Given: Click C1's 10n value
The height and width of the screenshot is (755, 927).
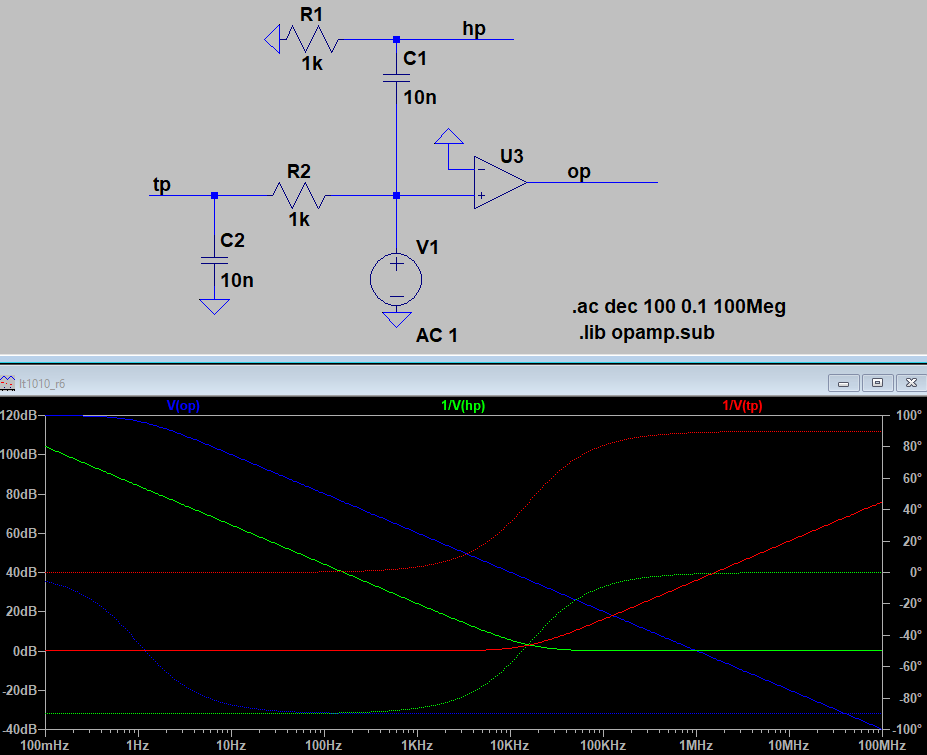Looking at the screenshot, I should 420,97.
